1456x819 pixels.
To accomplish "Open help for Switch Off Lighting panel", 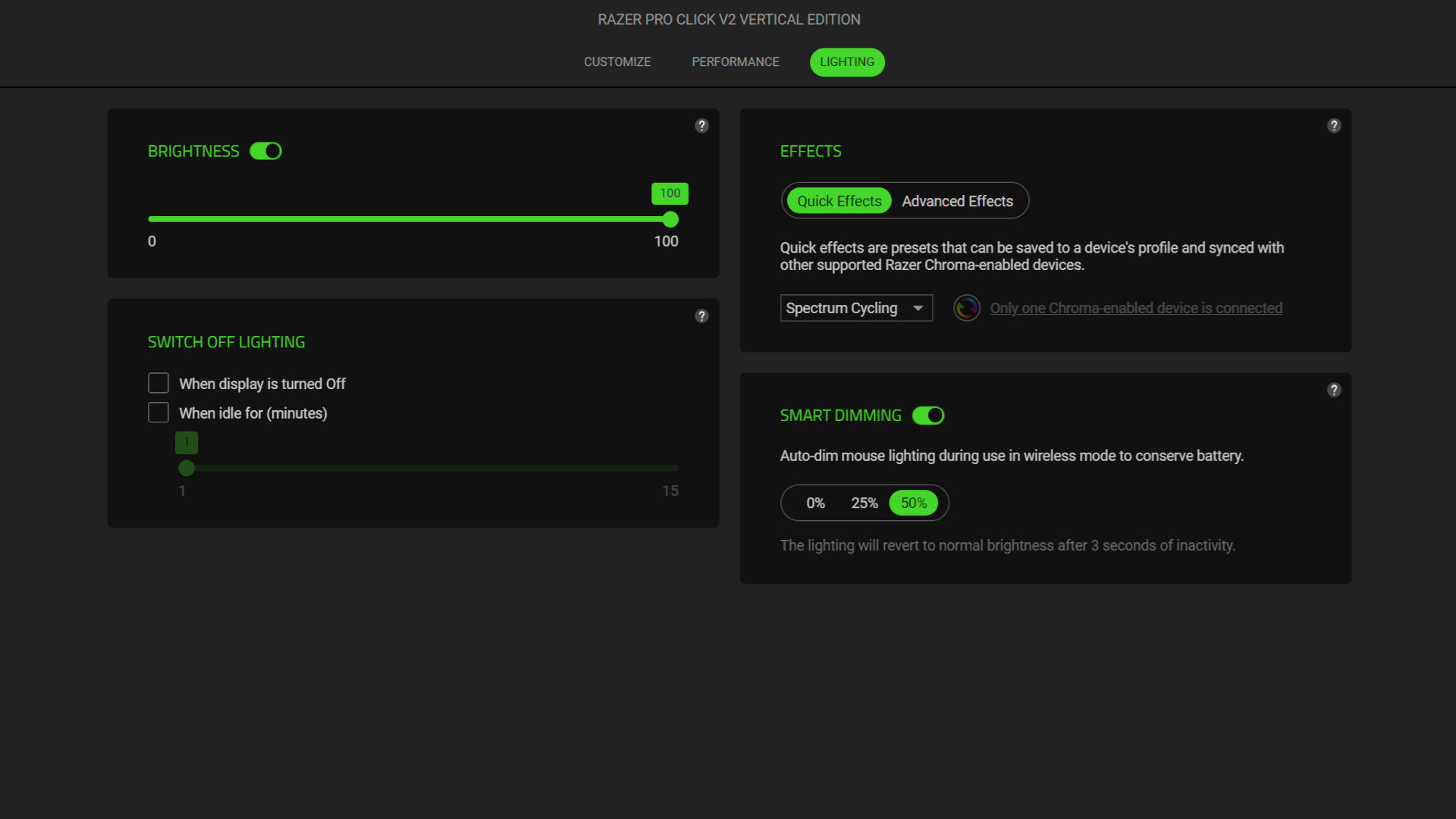I will click(x=701, y=316).
